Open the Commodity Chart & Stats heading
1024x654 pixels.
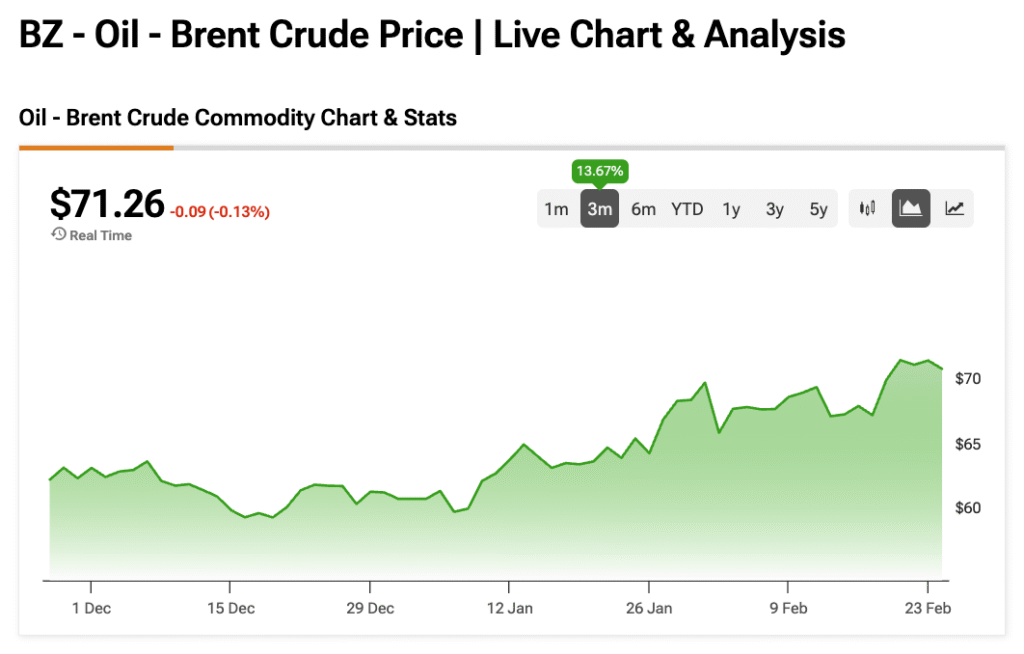[x=238, y=118]
